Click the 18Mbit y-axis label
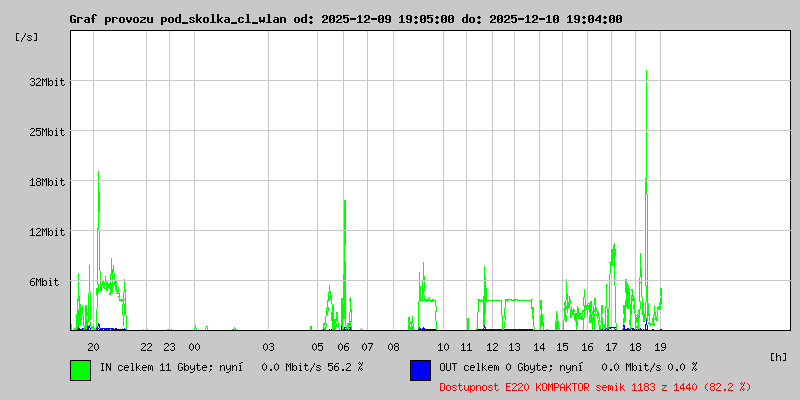Image resolution: width=800 pixels, height=400 pixels. click(47, 182)
